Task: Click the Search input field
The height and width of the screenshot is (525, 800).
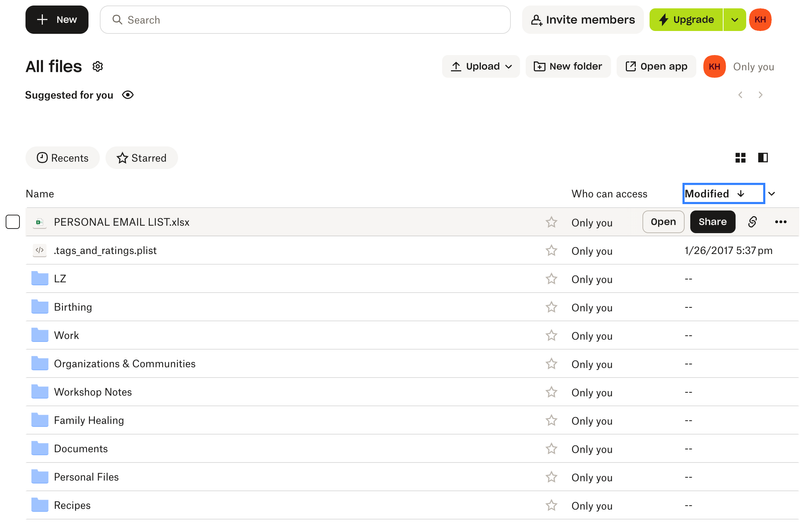Action: coord(305,20)
